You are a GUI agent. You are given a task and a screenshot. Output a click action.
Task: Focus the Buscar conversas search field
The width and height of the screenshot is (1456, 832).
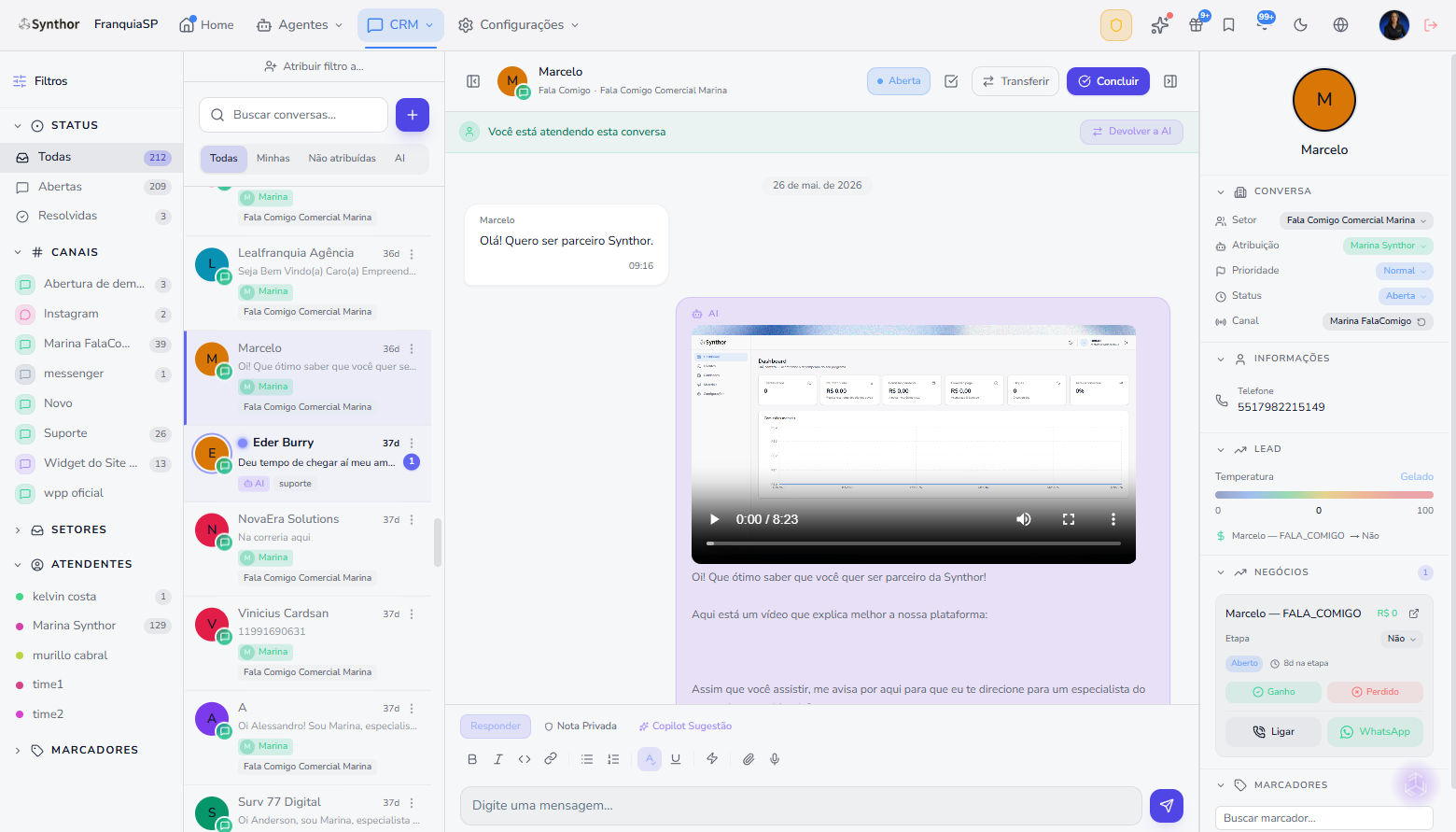click(294, 115)
